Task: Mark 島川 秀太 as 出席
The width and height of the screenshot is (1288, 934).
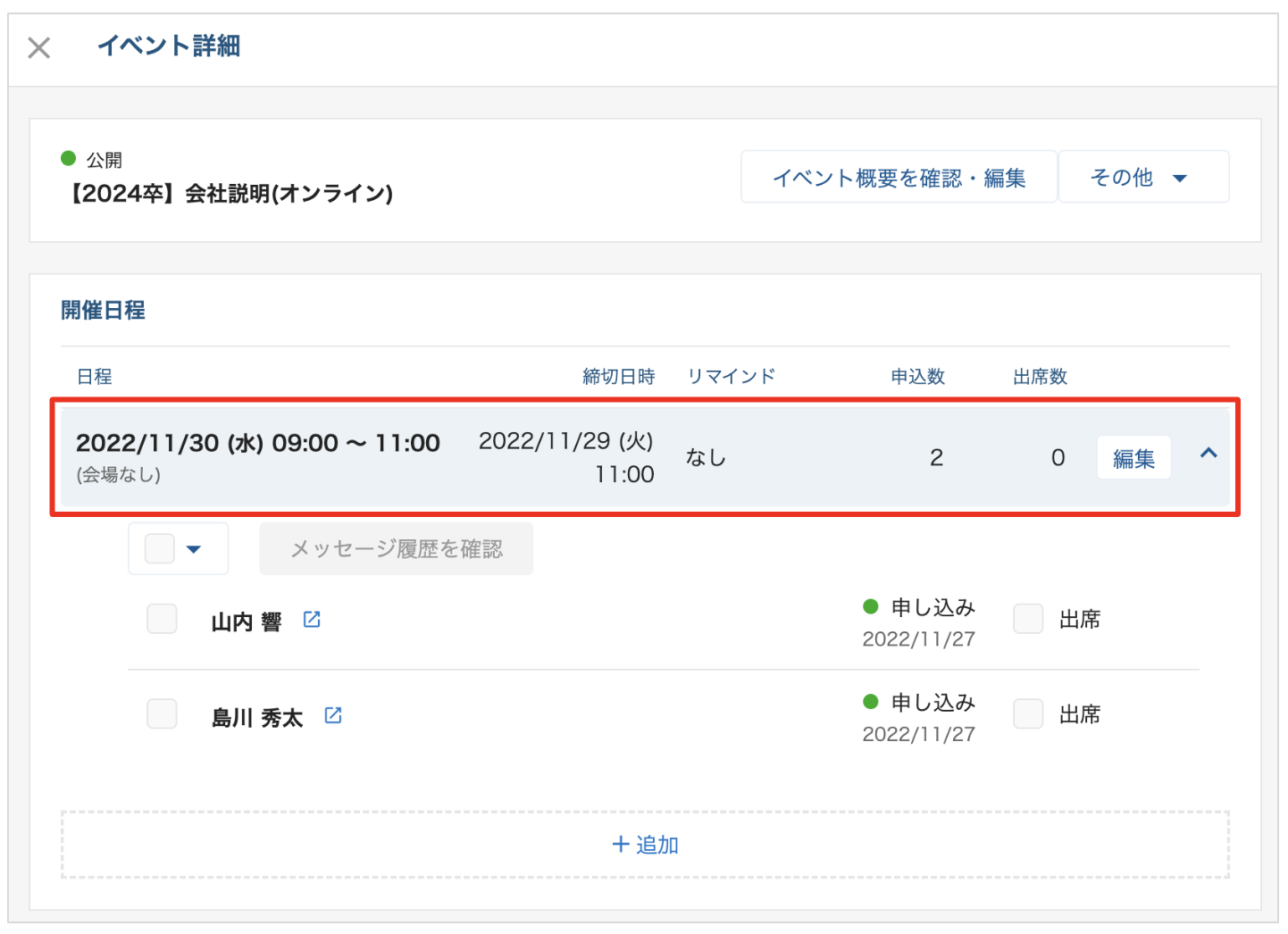Action: click(x=1028, y=714)
